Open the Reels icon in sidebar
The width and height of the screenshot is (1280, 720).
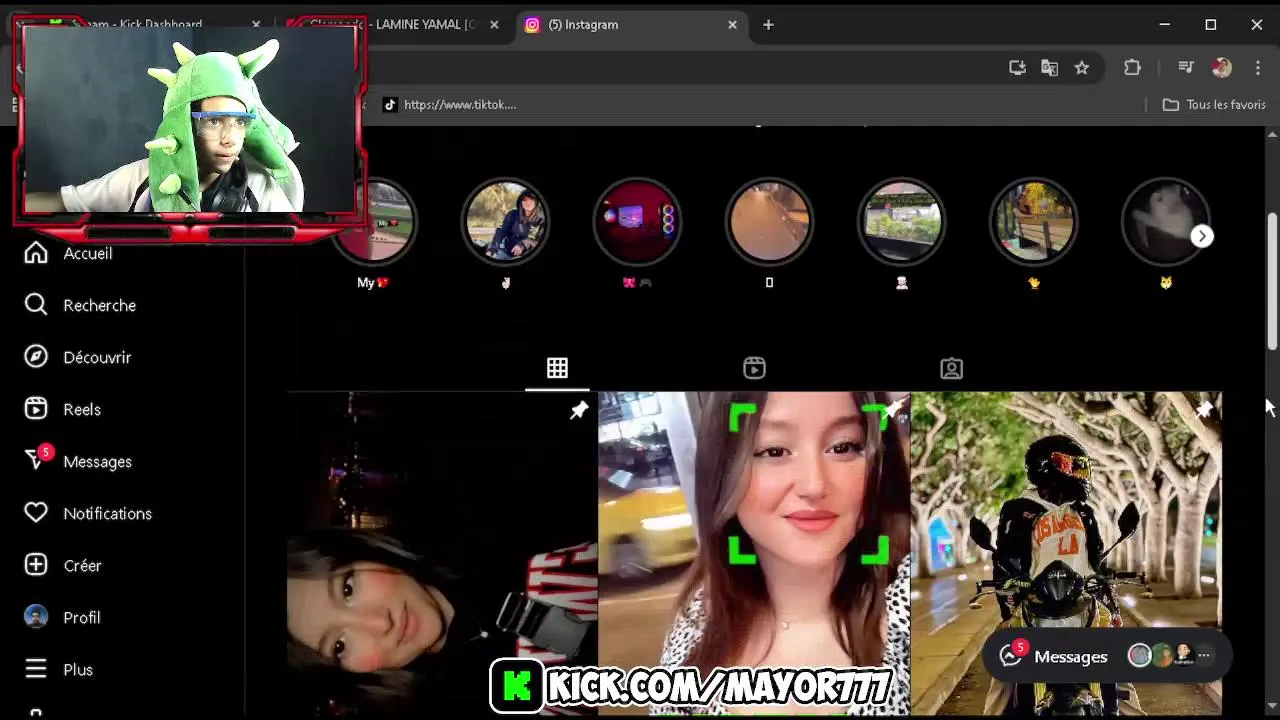click(x=36, y=409)
